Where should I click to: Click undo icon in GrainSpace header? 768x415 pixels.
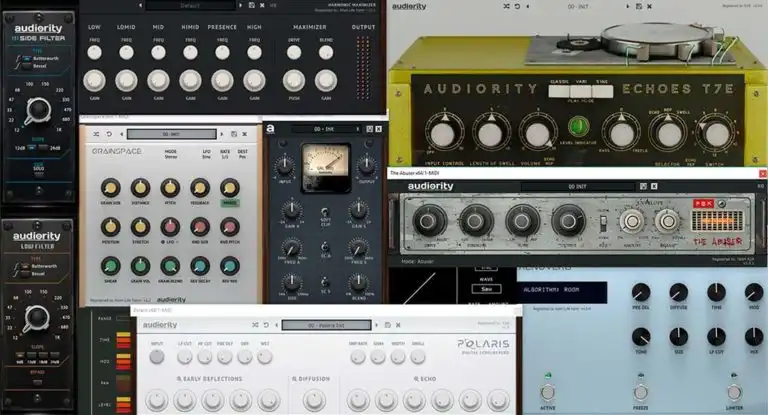pyautogui.click(x=109, y=134)
